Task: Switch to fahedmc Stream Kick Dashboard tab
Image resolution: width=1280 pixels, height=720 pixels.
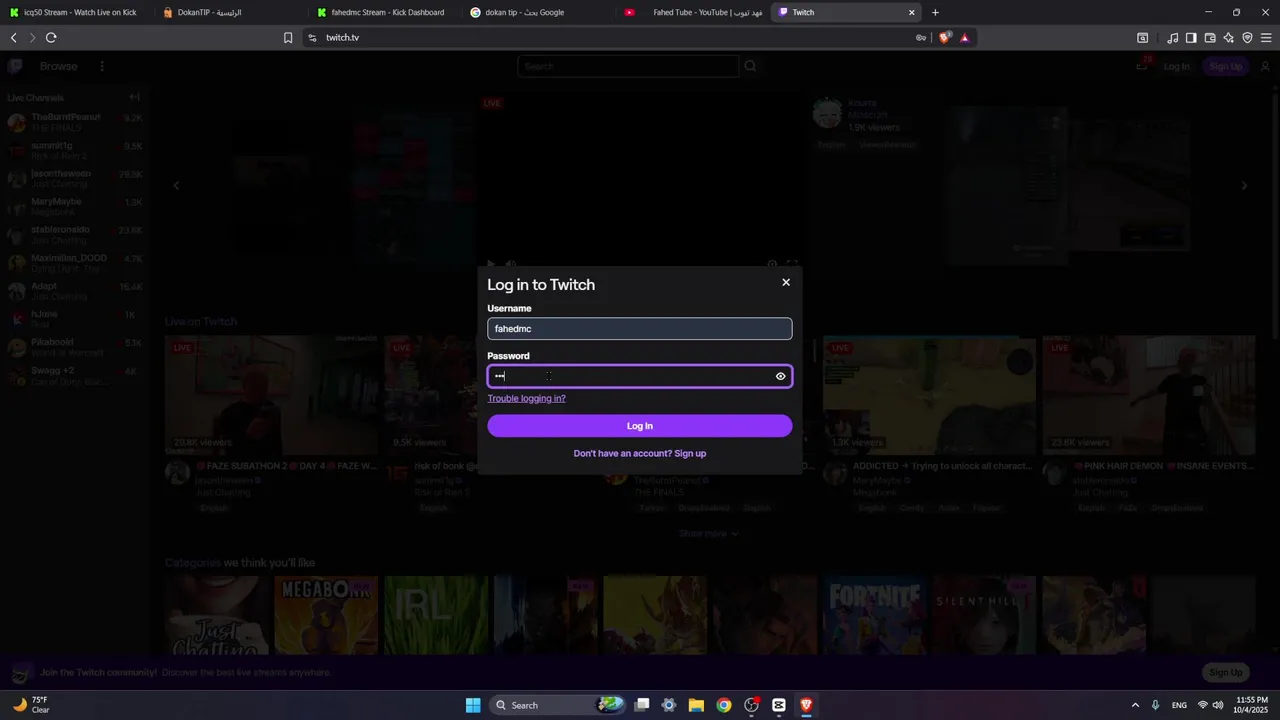Action: pyautogui.click(x=385, y=13)
